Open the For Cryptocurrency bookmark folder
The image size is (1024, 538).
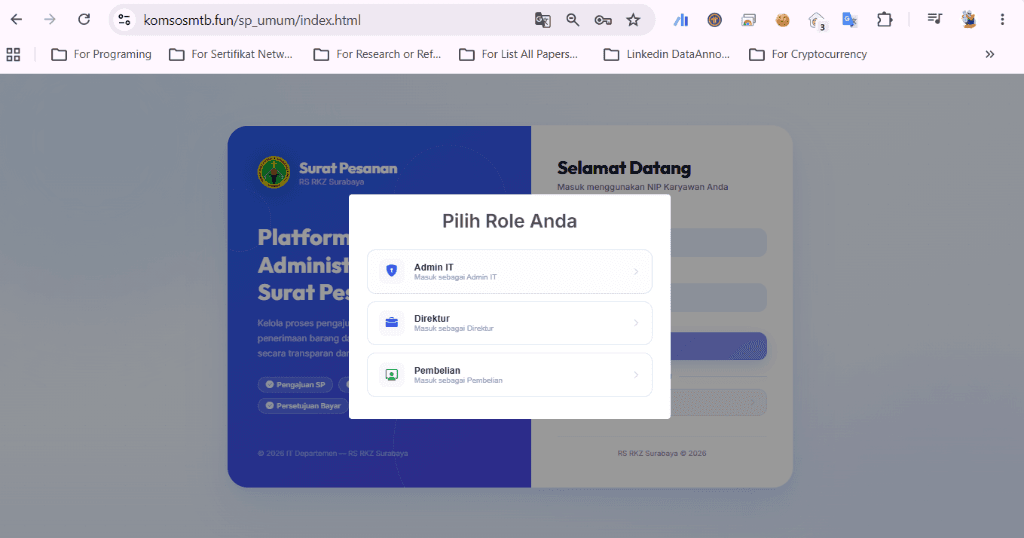[808, 54]
